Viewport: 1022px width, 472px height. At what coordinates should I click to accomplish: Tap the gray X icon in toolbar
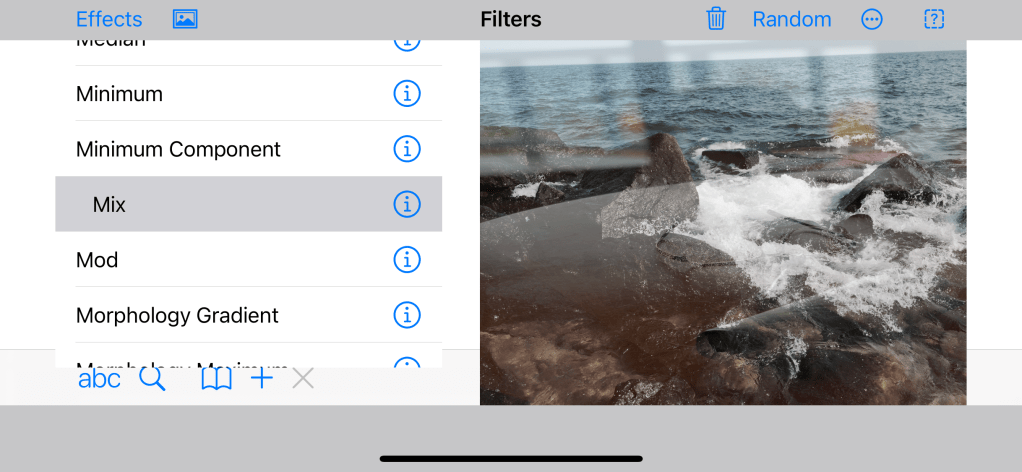coord(303,378)
